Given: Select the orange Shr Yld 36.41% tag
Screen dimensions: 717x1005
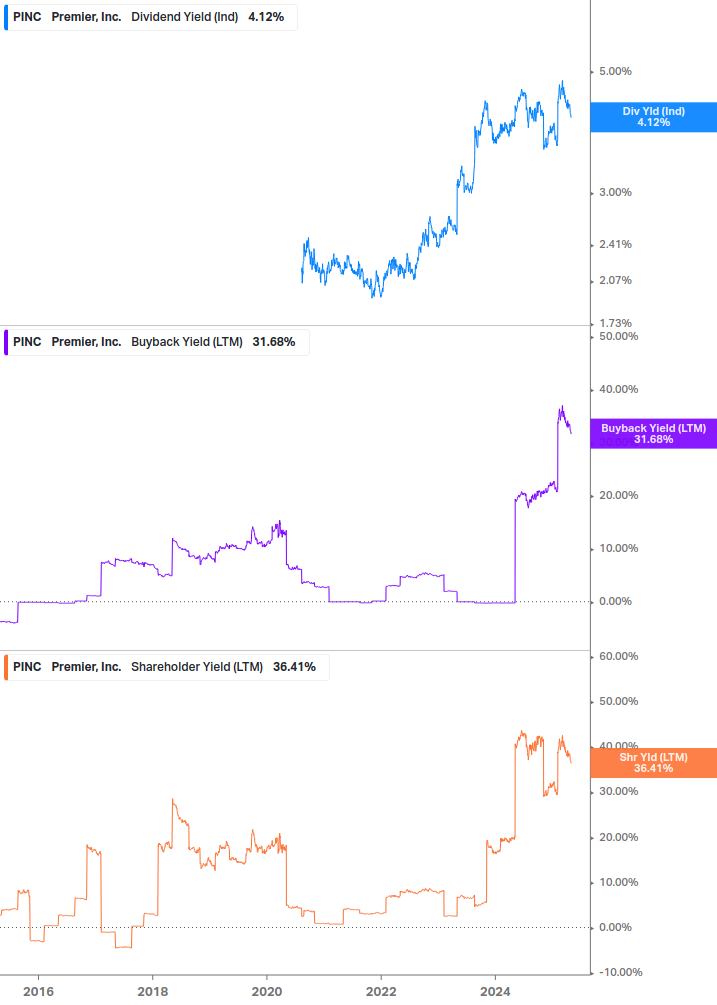Looking at the screenshot, I should click(x=654, y=763).
